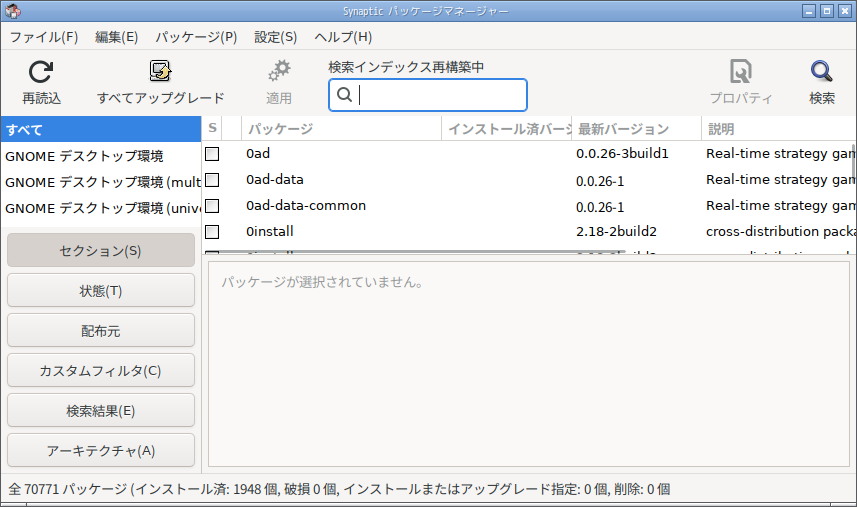The width and height of the screenshot is (857, 507).
Task: Select GNOME デスクトップ環境 (universe) section
Action: pos(101,208)
